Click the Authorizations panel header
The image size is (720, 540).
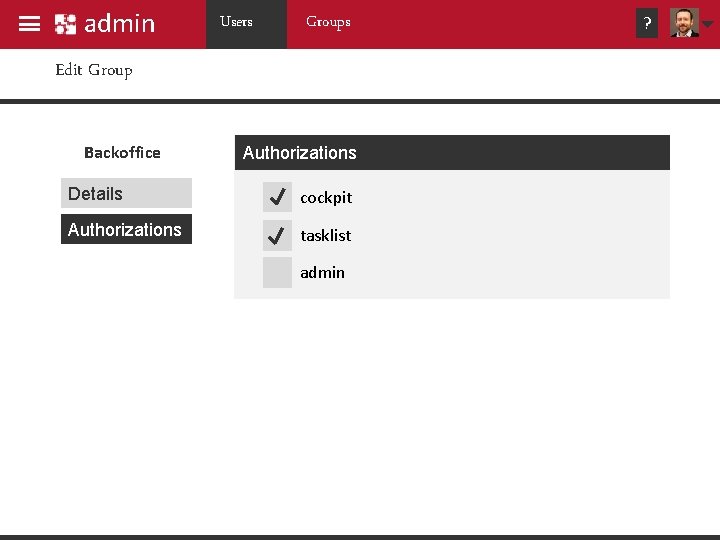click(x=452, y=152)
